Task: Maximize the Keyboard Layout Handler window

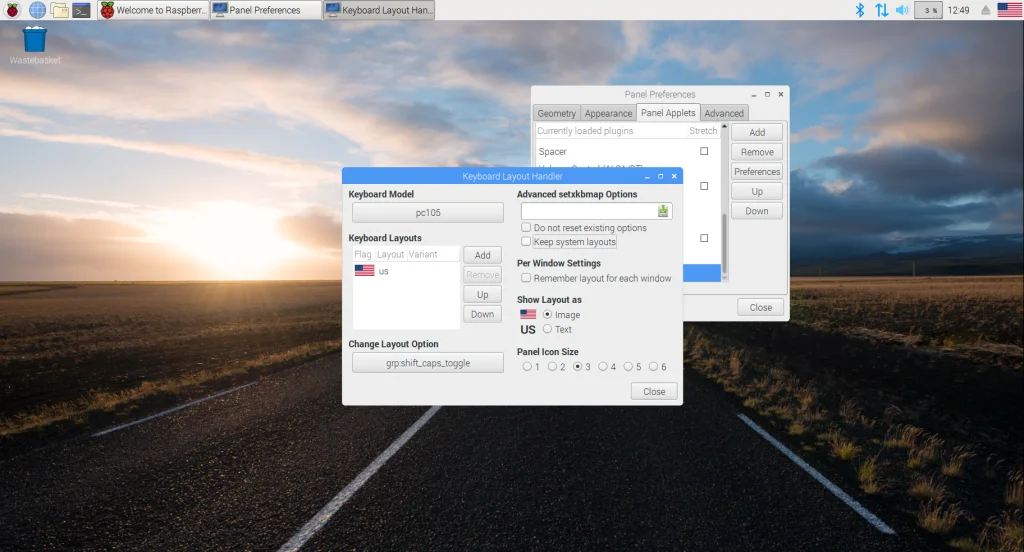Action: (660, 176)
